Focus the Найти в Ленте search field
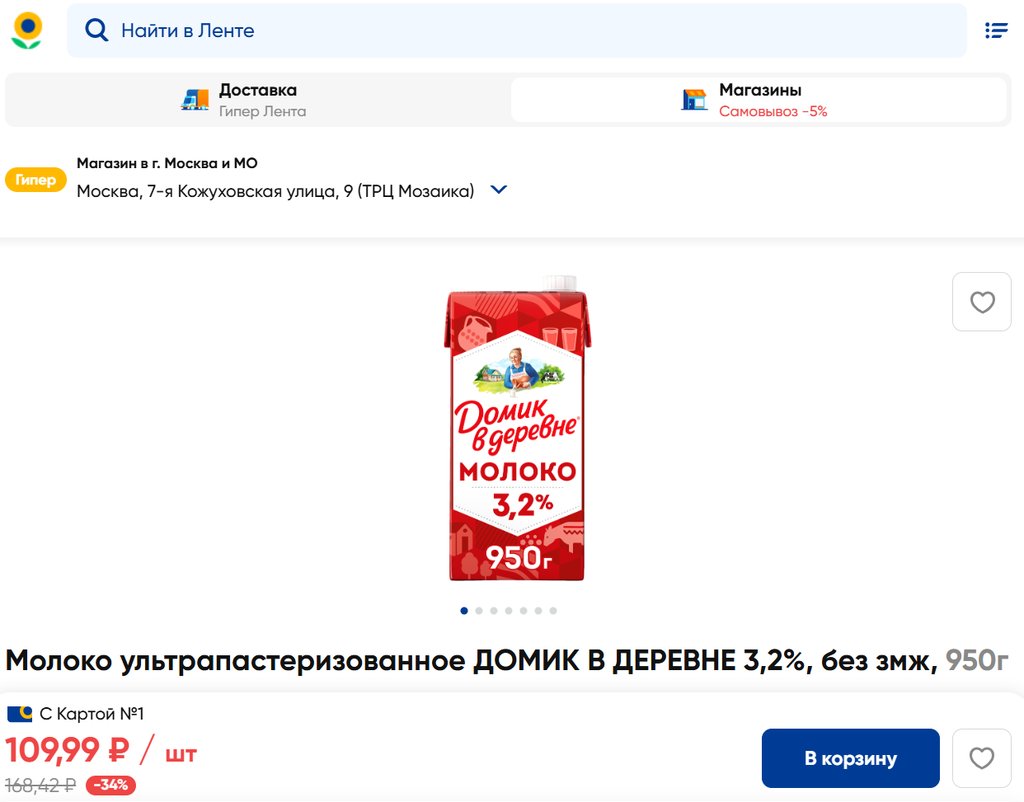Image resolution: width=1024 pixels, height=802 pixels. pos(517,30)
